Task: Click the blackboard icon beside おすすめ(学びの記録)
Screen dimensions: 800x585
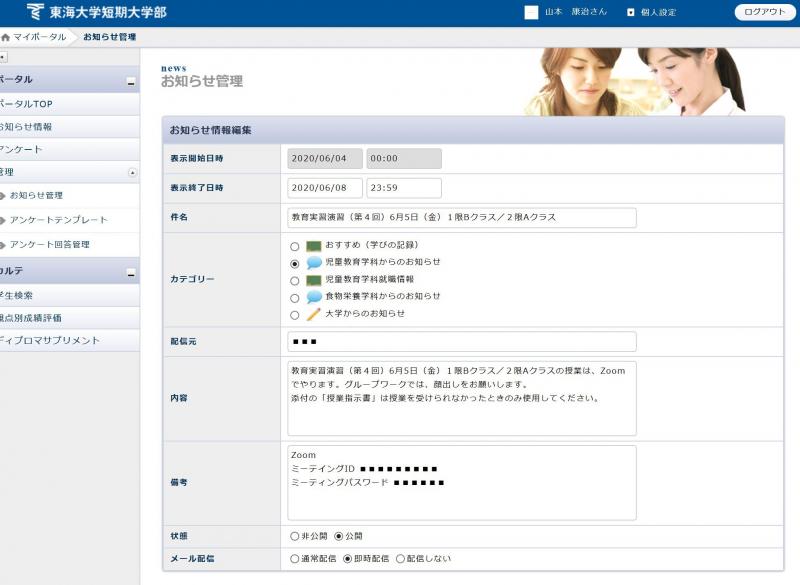Action: 314,245
